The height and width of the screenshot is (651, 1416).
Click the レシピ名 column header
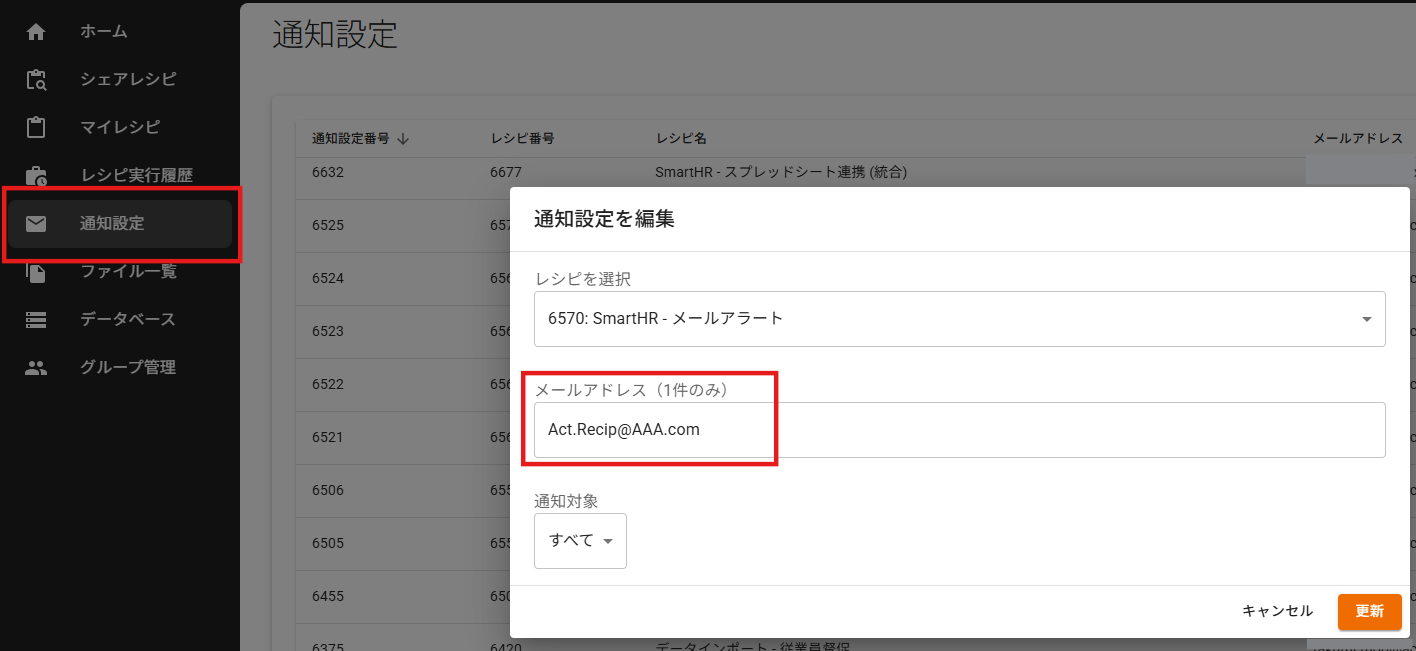(x=681, y=138)
